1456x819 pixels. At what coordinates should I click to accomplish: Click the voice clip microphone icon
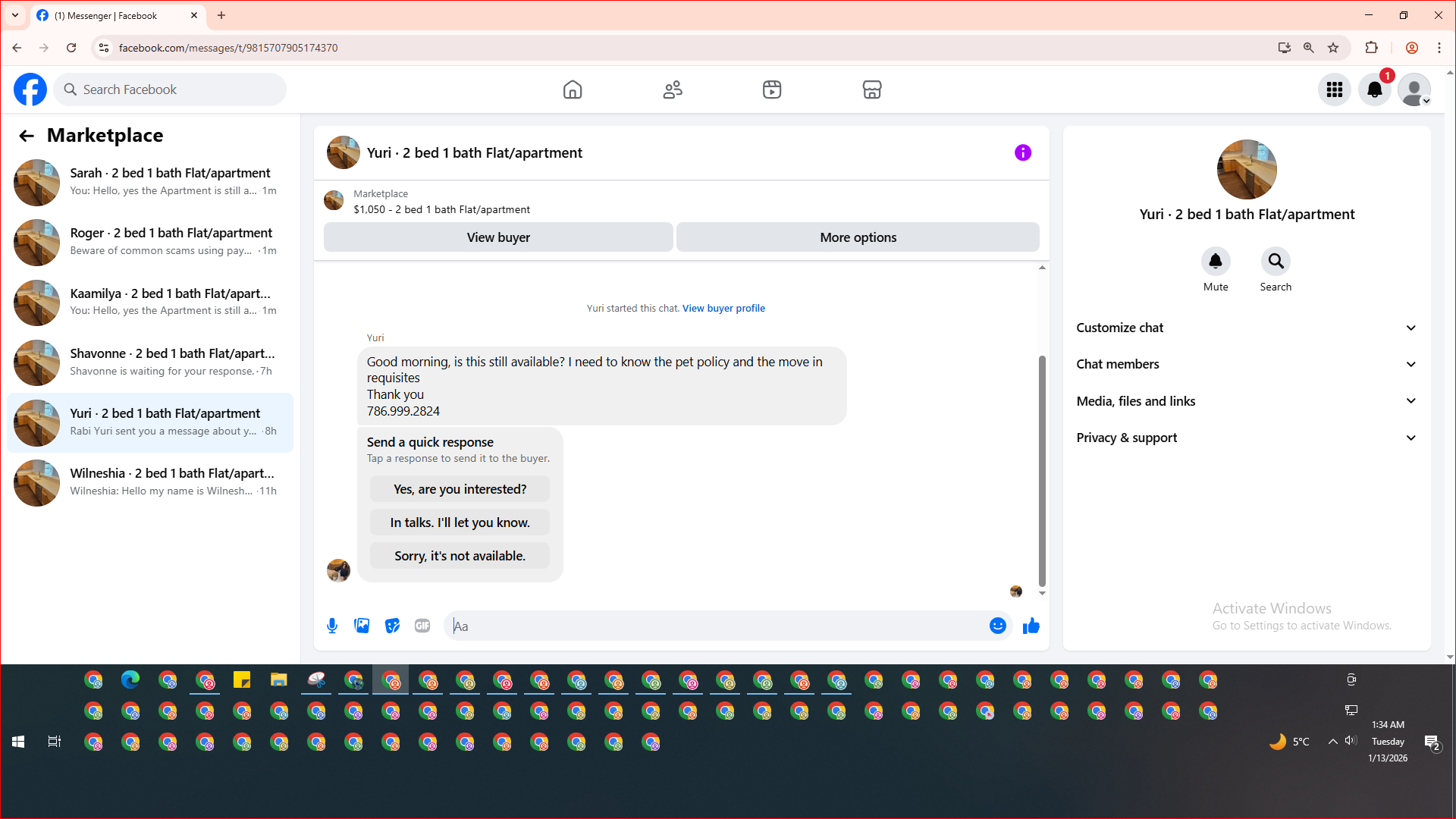coord(332,626)
